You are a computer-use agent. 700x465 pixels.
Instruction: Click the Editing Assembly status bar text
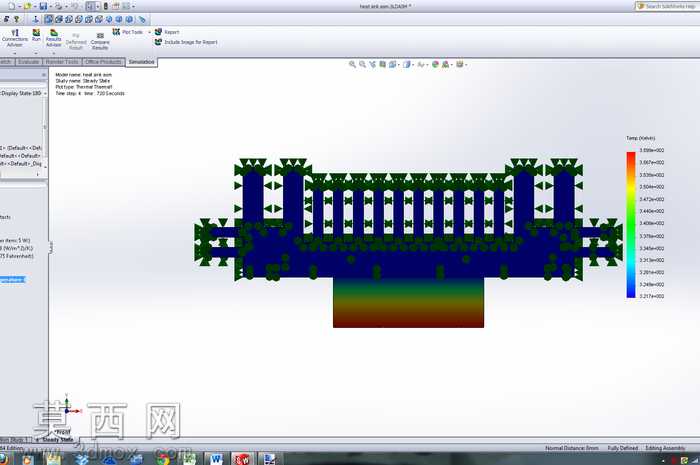[665, 448]
